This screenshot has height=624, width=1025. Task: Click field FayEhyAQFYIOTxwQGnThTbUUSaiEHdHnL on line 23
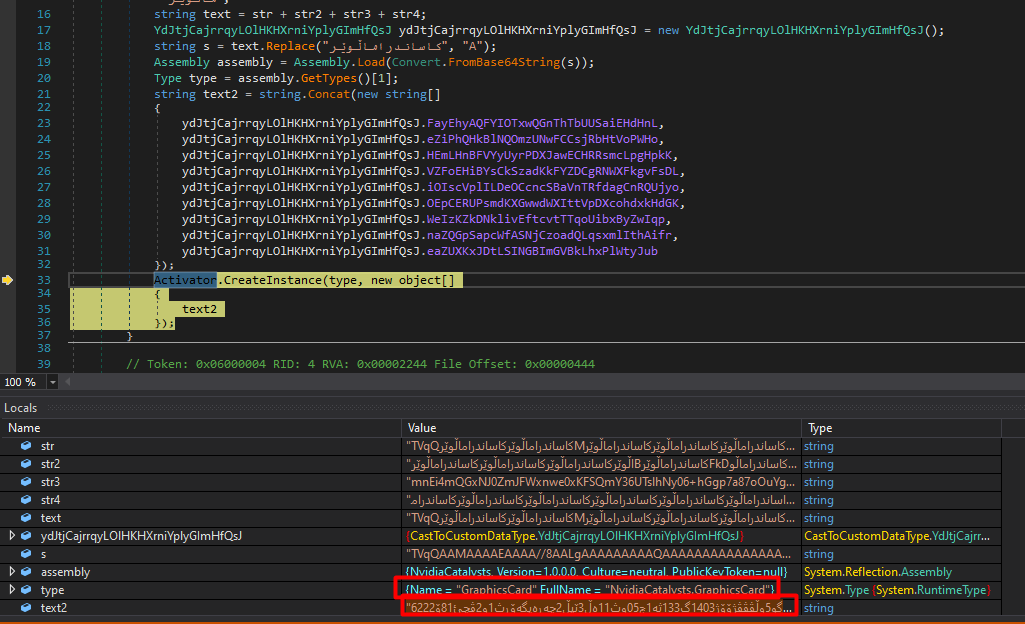pyautogui.click(x=542, y=123)
